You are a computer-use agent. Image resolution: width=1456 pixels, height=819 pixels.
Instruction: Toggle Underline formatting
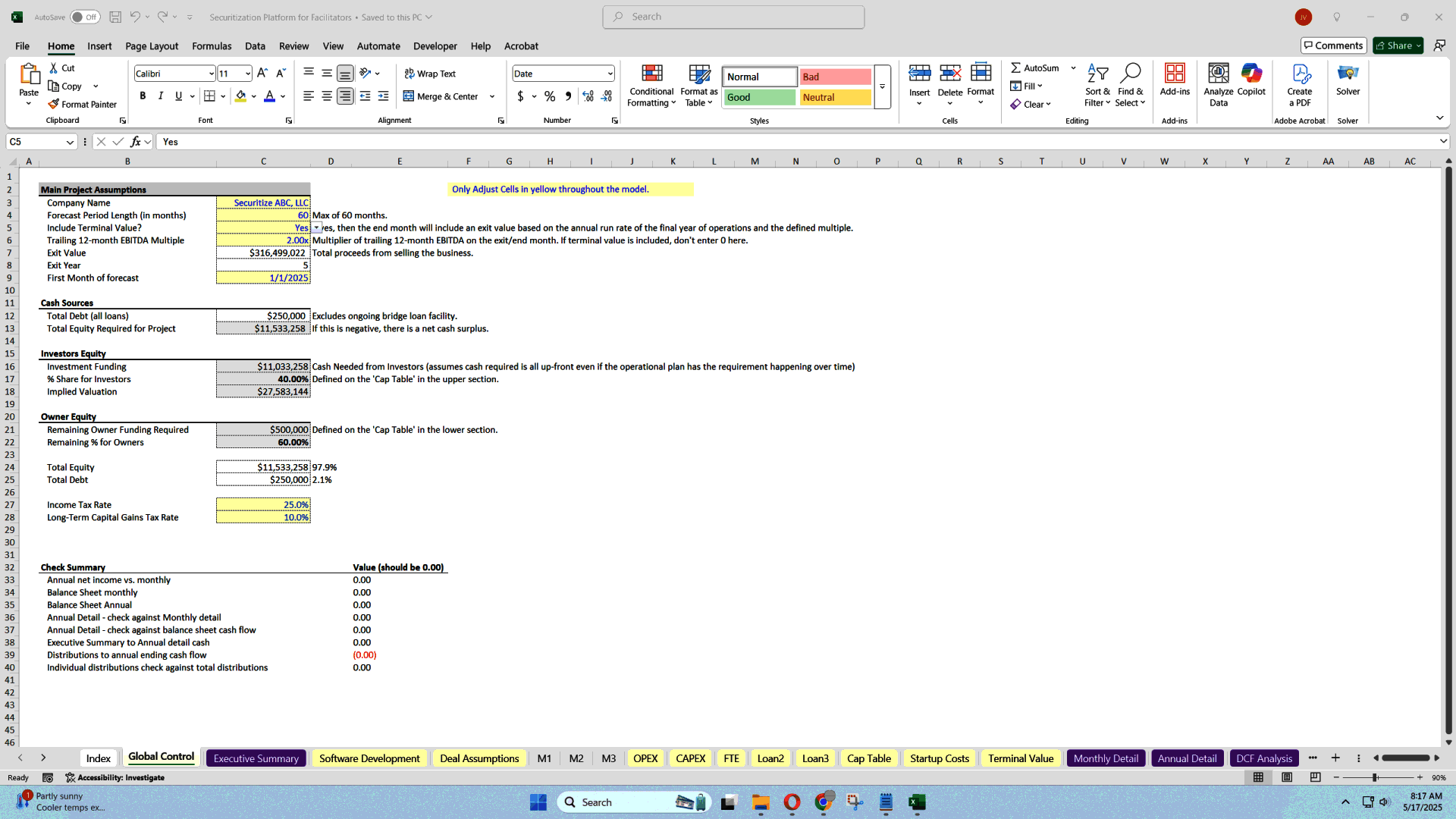tap(179, 96)
